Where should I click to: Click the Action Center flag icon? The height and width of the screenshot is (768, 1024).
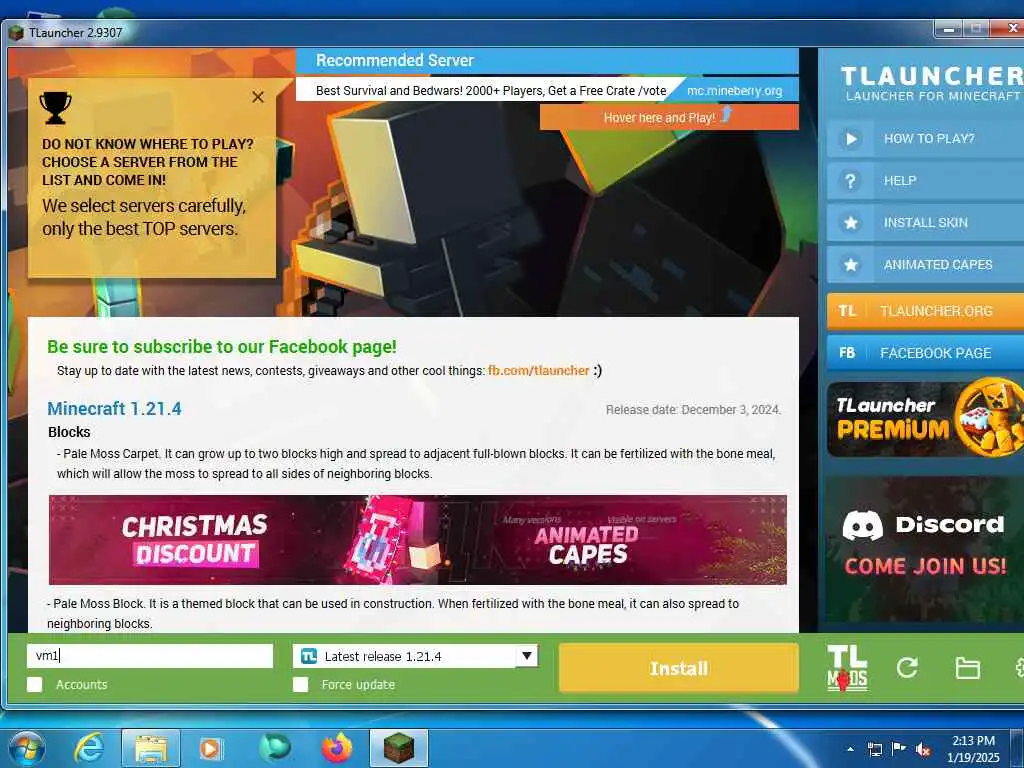[899, 749]
